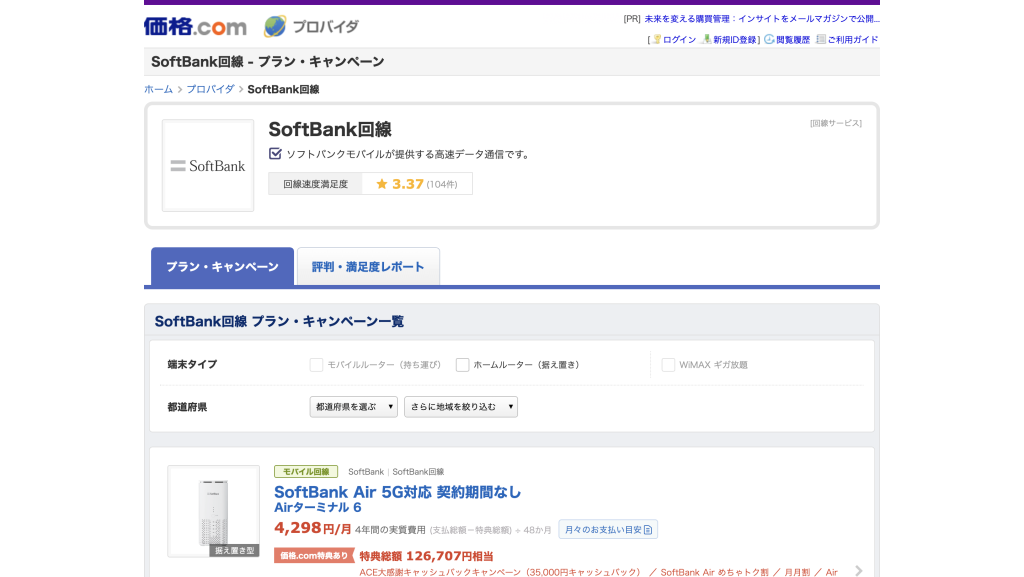Click the 4,298円/月 price

(x=313, y=528)
